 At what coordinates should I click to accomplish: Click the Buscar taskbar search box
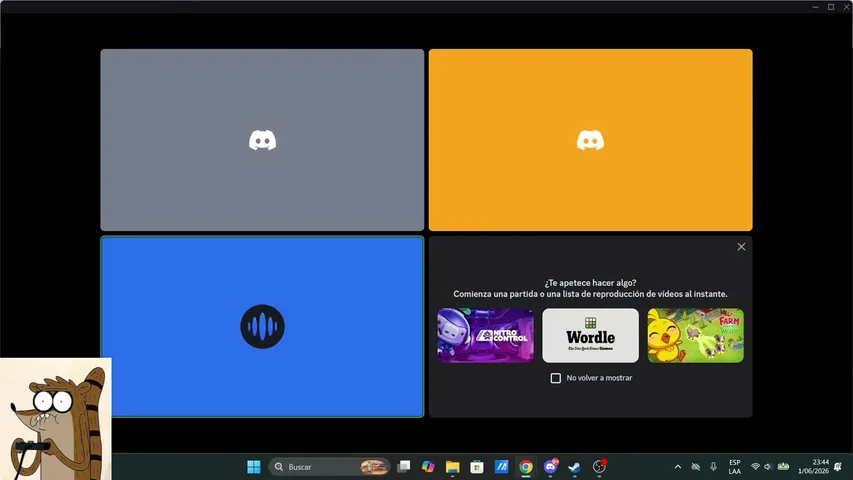pyautogui.click(x=329, y=466)
